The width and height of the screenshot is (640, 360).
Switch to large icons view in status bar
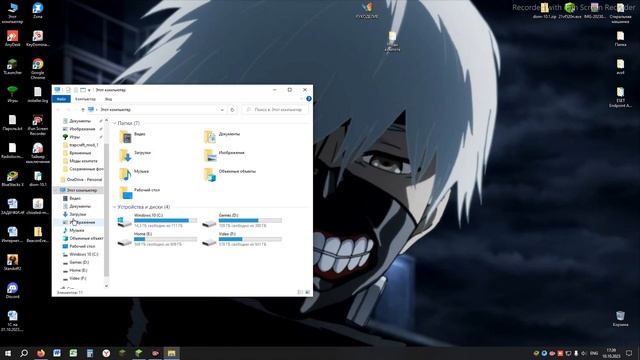click(x=307, y=292)
